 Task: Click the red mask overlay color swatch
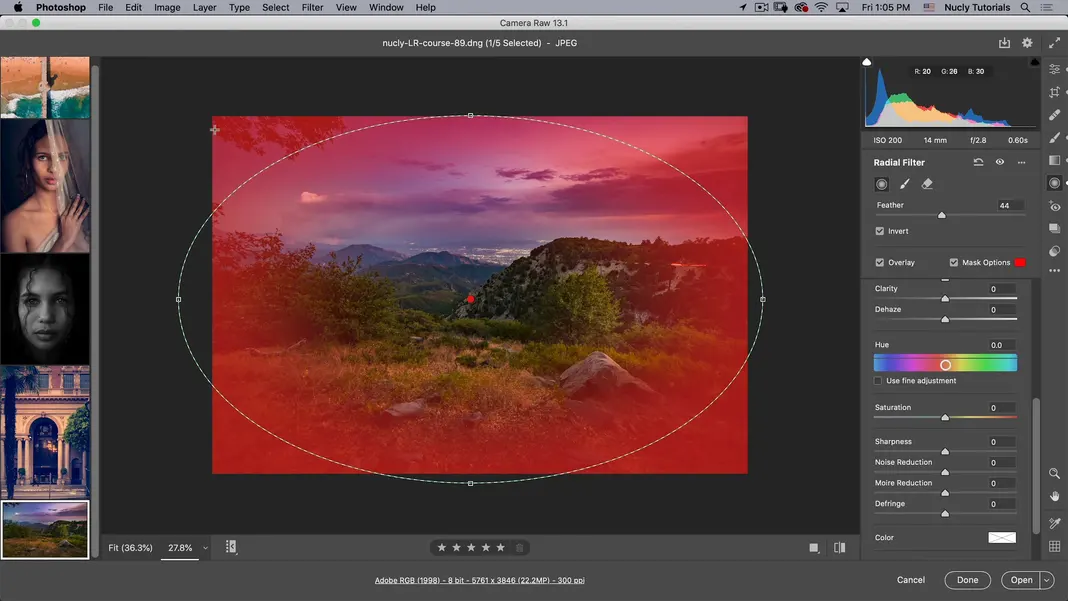click(1020, 262)
